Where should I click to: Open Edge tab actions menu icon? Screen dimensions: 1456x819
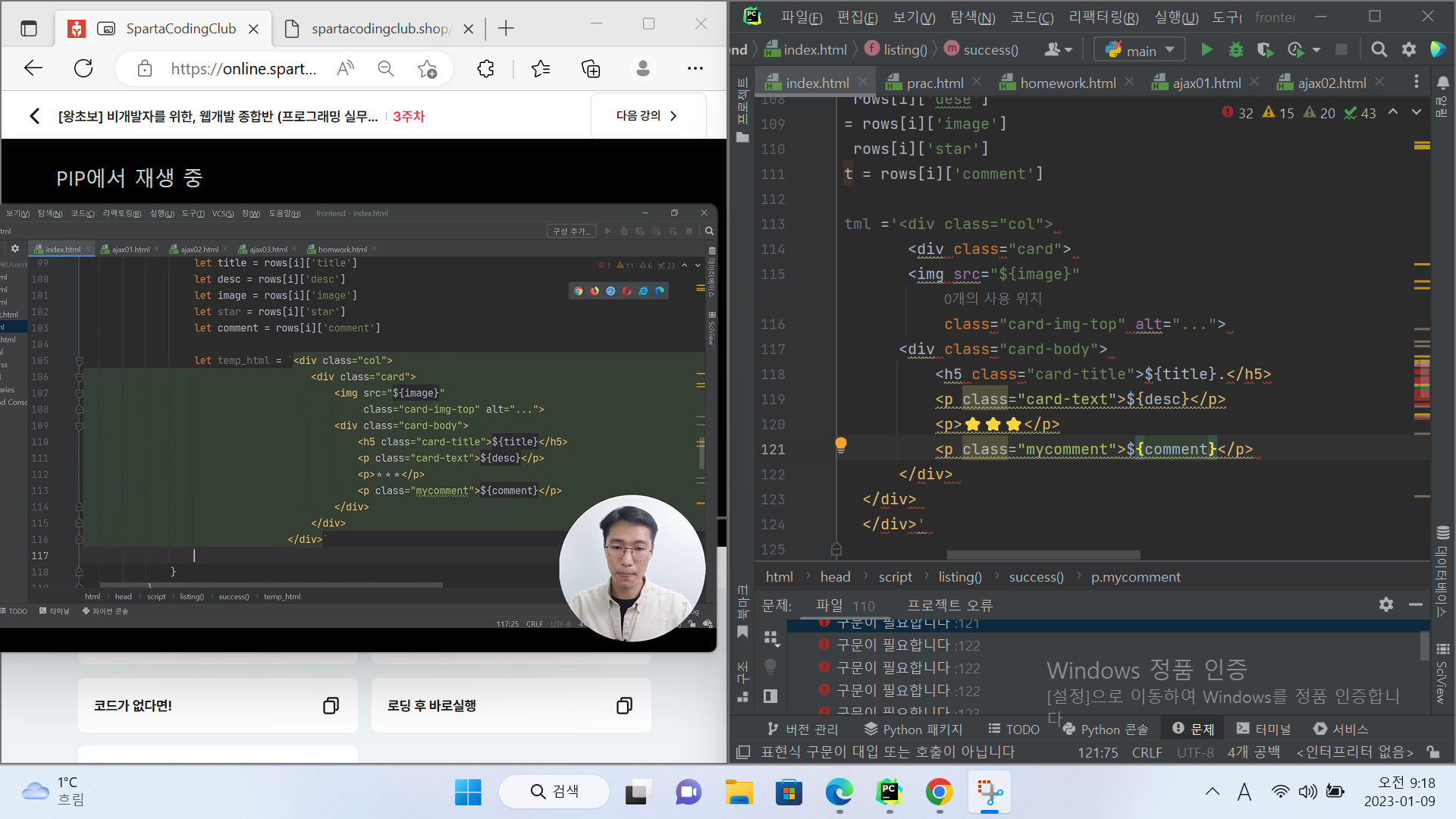tap(29, 29)
